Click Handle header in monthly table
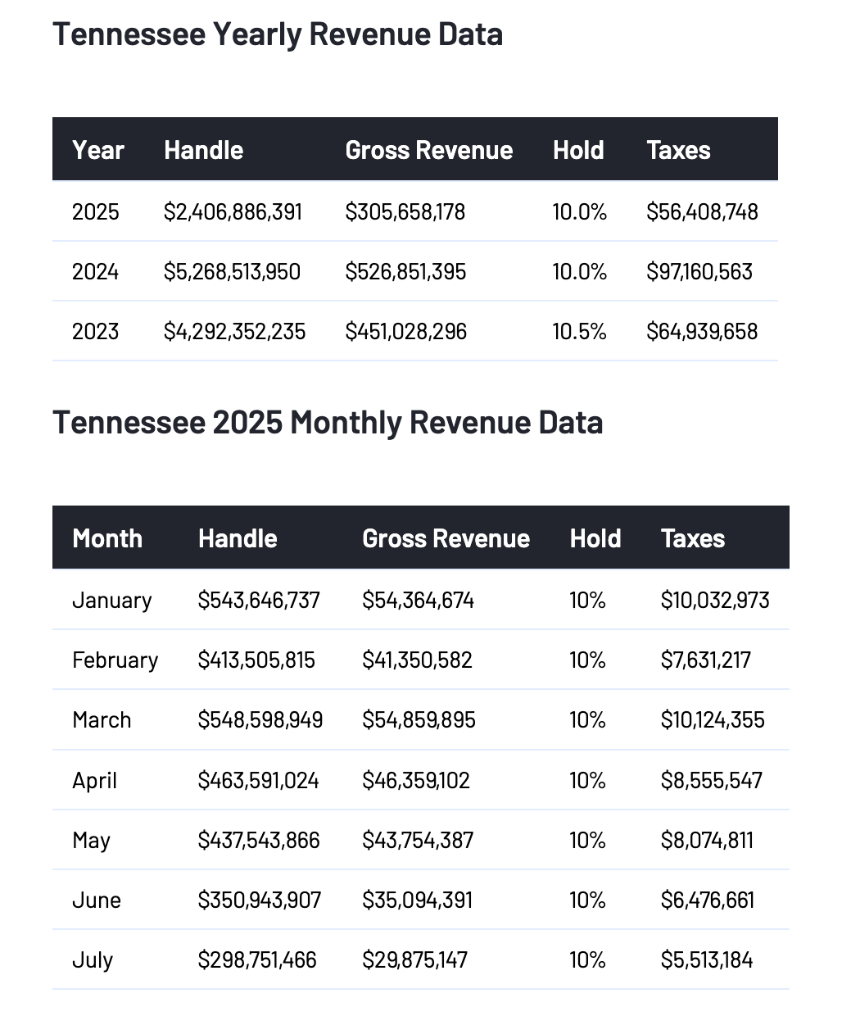860x1016 pixels. click(237, 538)
